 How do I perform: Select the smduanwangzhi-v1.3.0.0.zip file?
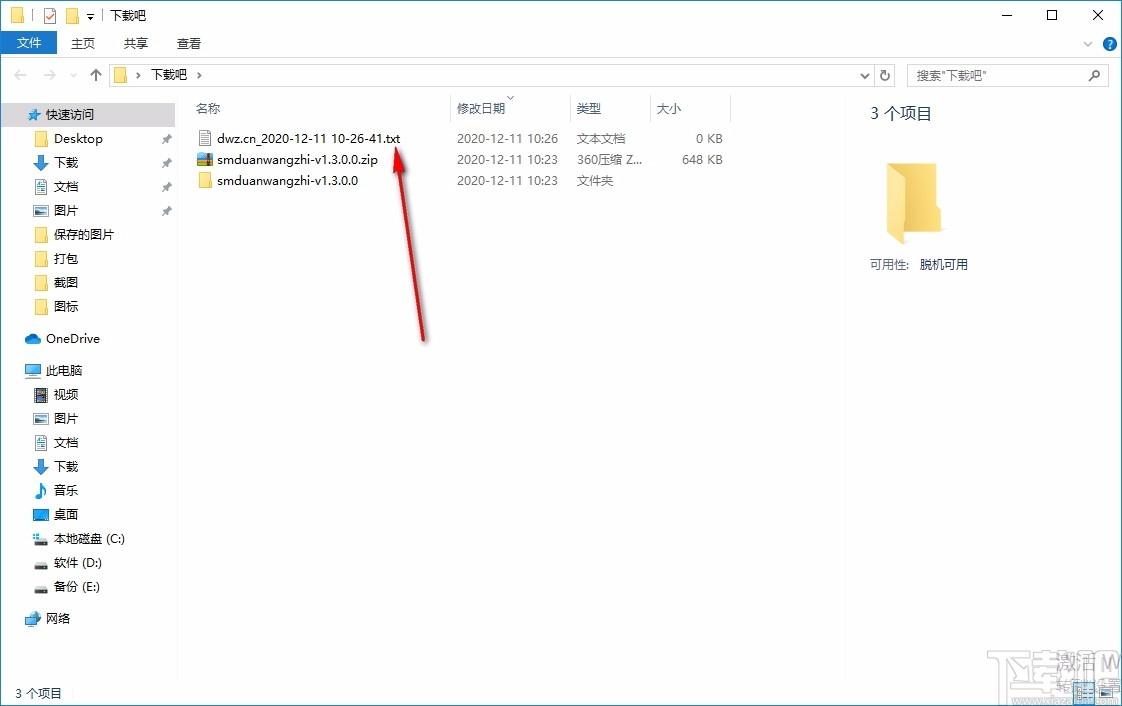pyautogui.click(x=297, y=160)
